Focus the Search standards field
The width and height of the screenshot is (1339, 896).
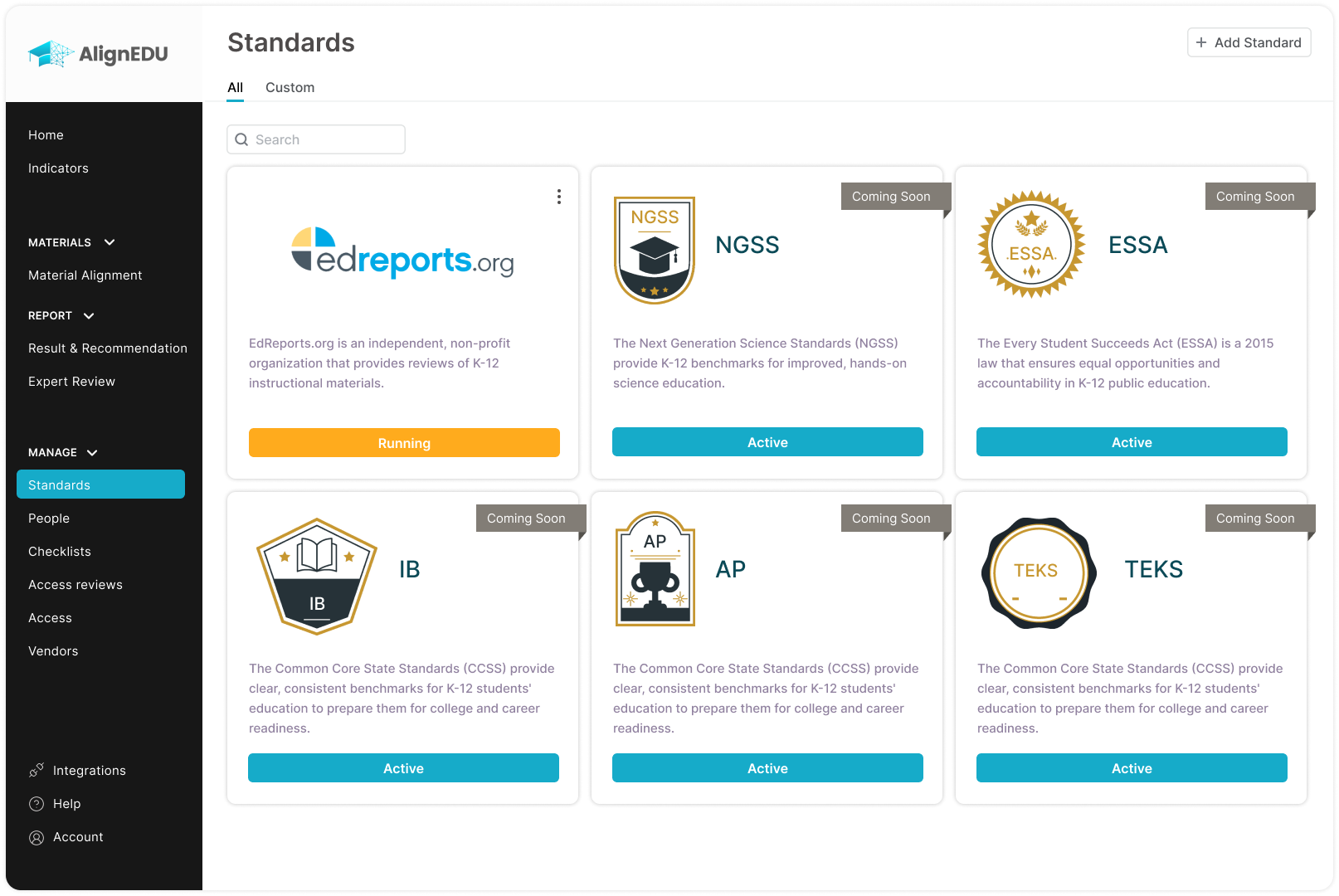click(316, 139)
